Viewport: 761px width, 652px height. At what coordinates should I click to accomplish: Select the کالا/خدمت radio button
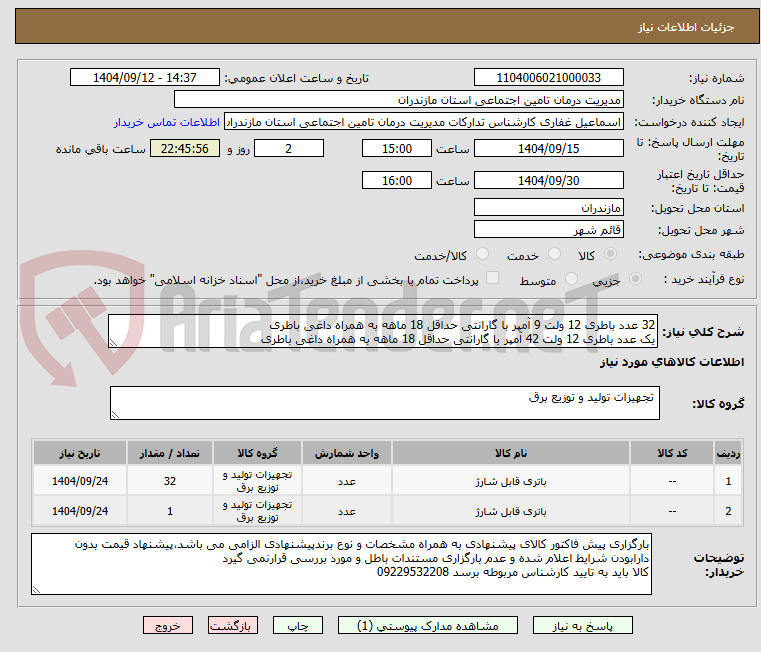point(482,254)
